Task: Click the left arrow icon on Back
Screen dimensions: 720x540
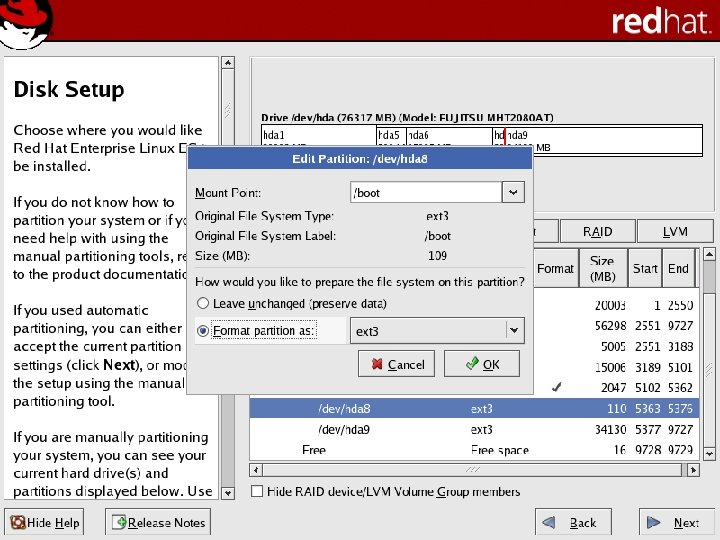Action: (x=549, y=522)
